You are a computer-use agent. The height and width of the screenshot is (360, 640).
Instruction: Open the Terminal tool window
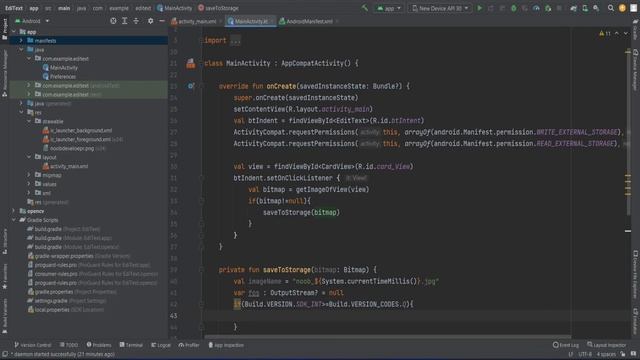coord(131,345)
